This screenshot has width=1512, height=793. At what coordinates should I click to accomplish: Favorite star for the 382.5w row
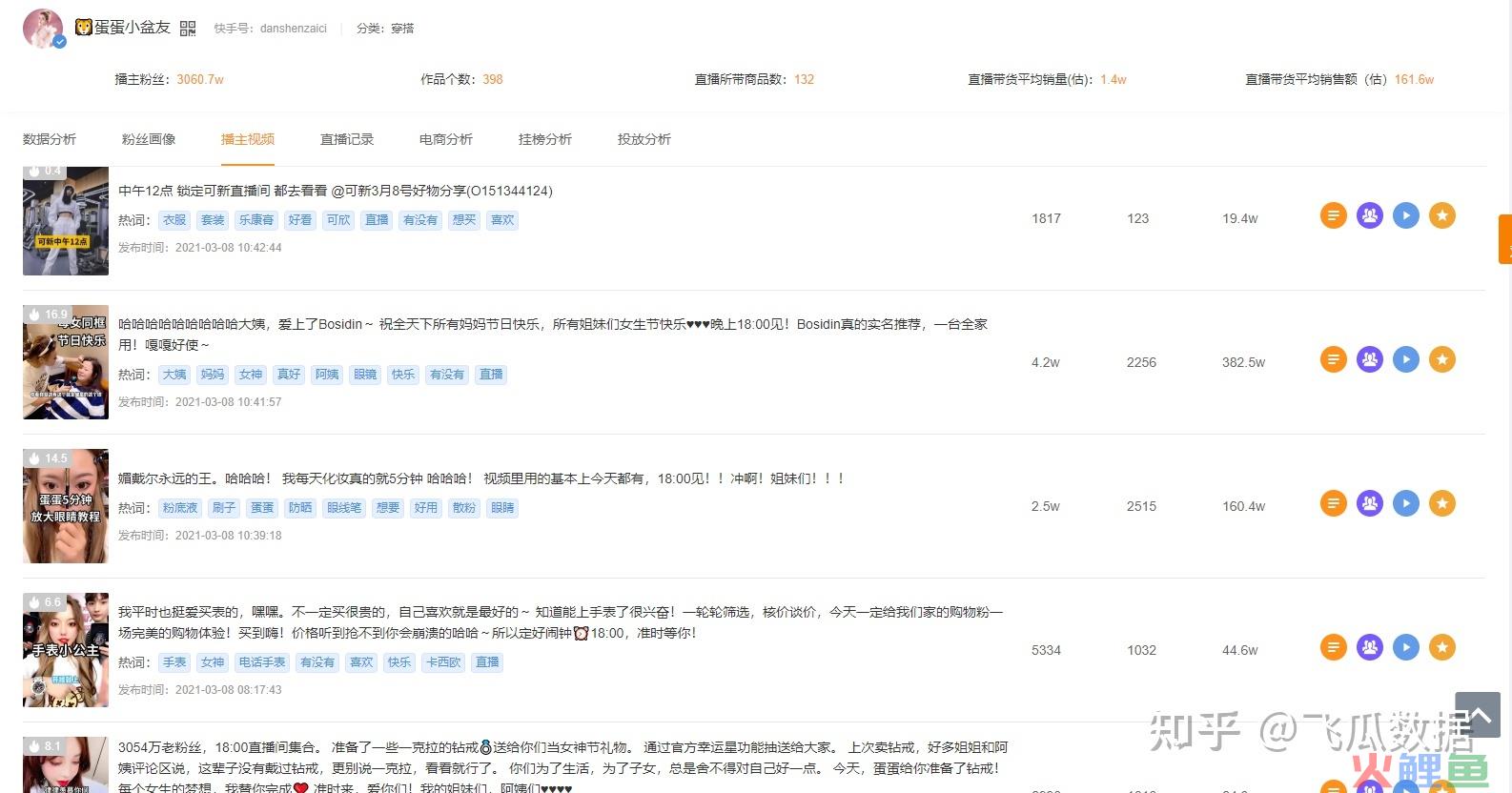point(1442,359)
